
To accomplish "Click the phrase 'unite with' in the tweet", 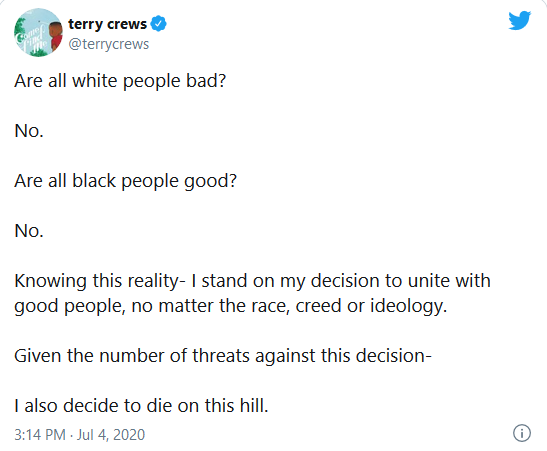I will (x=449, y=281).
